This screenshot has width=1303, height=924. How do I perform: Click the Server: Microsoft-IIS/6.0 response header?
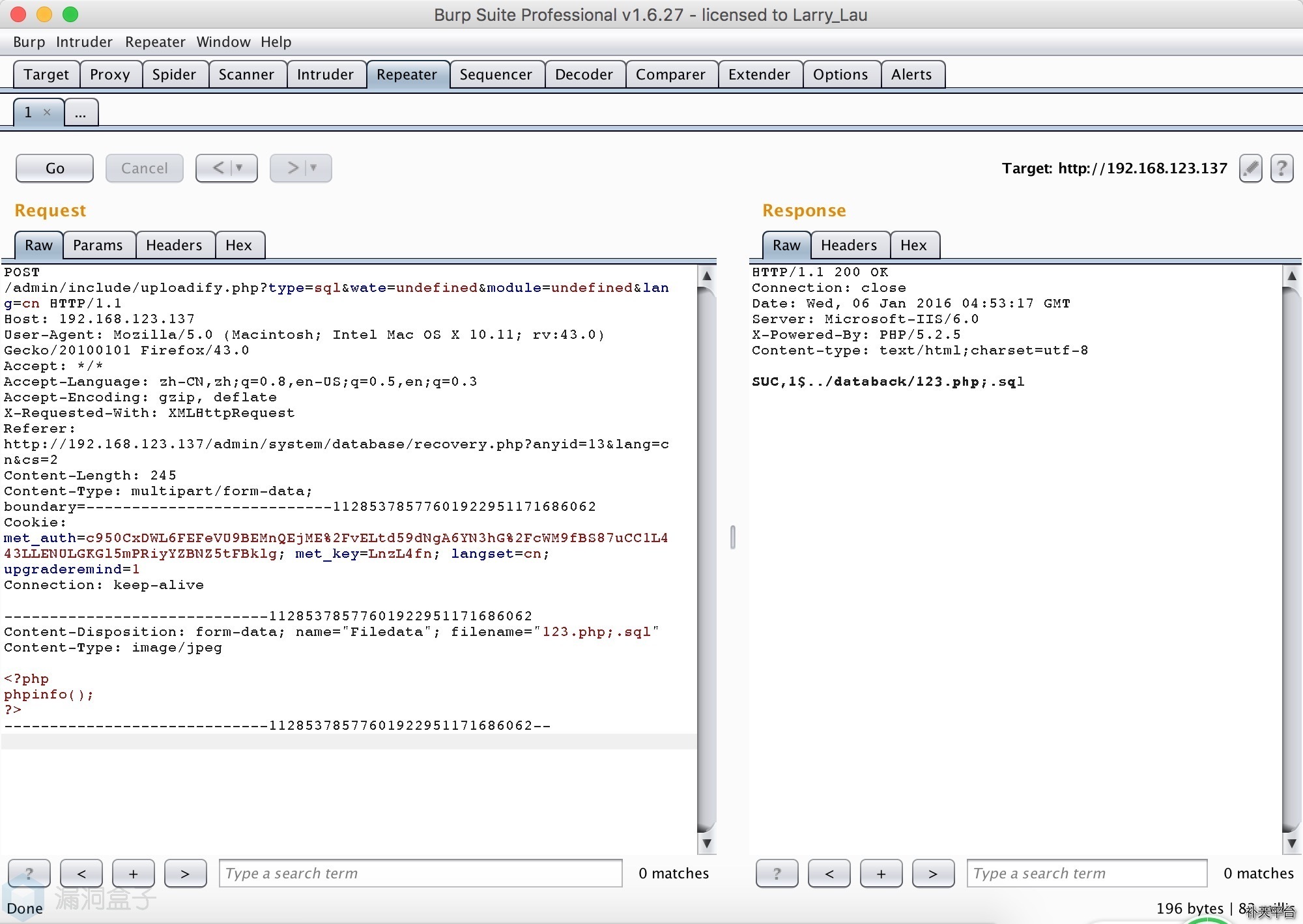(865, 319)
